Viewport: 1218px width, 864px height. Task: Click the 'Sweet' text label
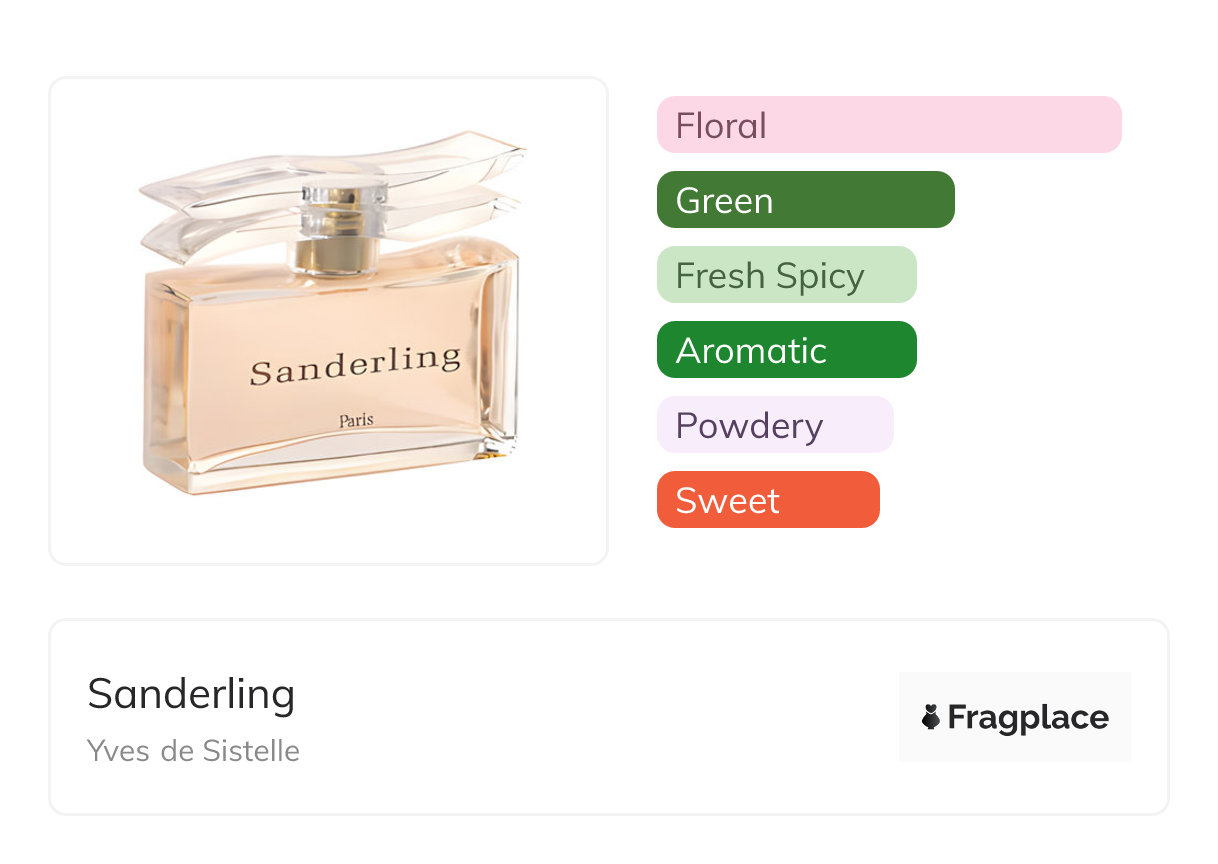pos(727,501)
